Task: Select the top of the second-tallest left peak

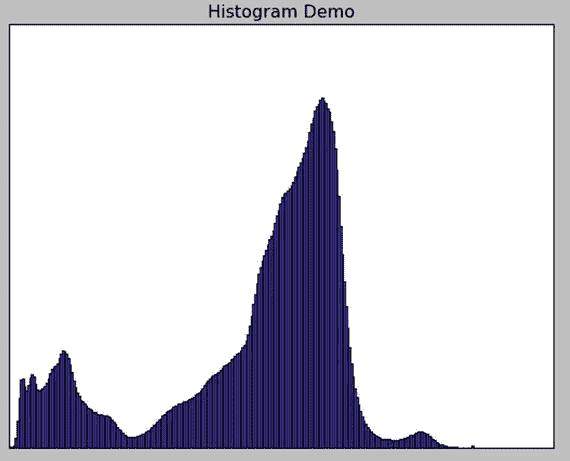Action: click(x=64, y=352)
